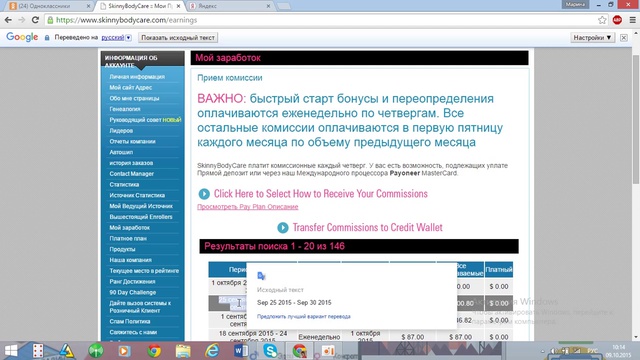Screen dimensions: 640x360
Task: Open the green antenna app in the taskbar
Action: pyautogui.click(x=96, y=351)
